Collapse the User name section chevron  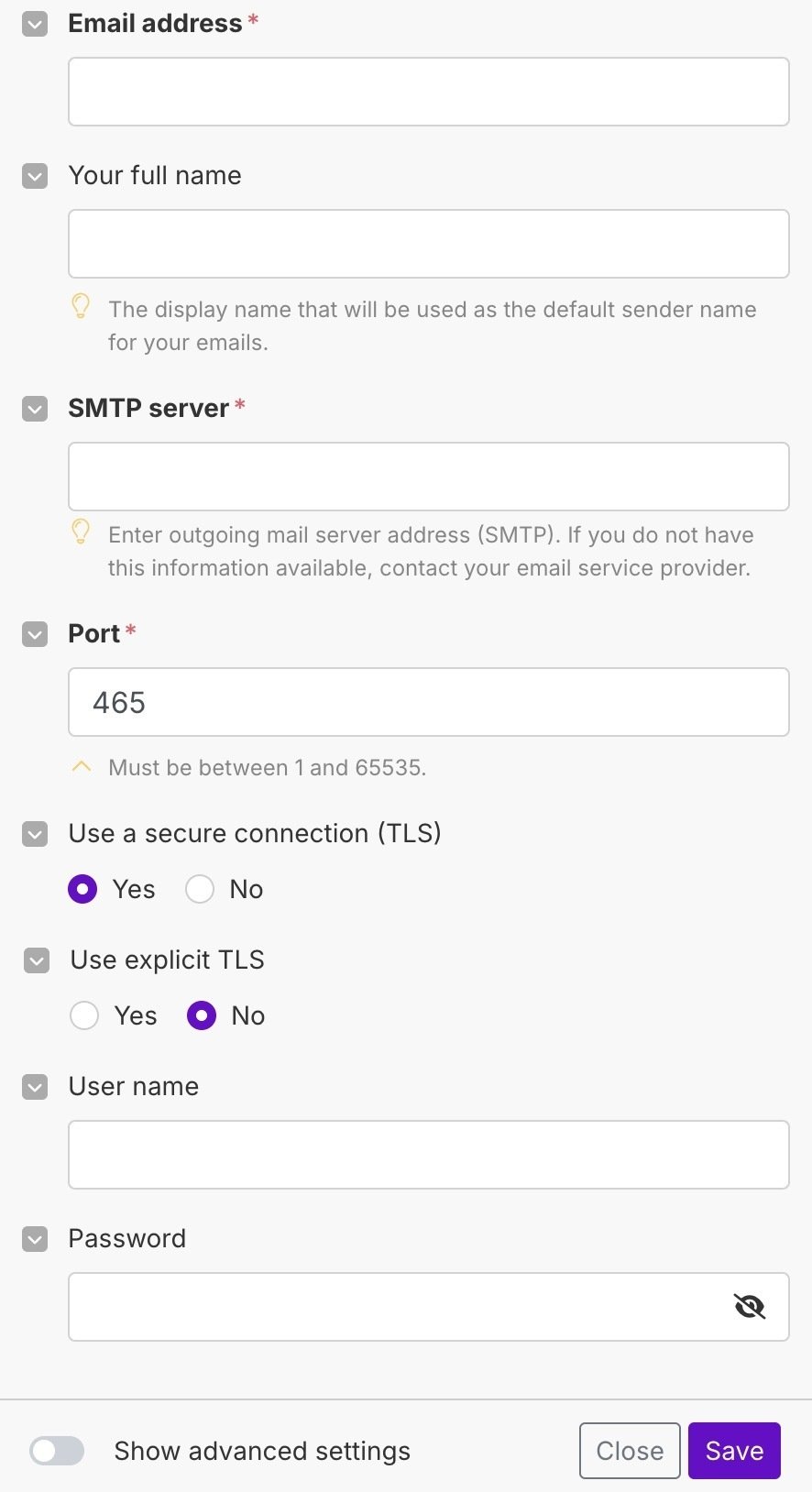[35, 1087]
